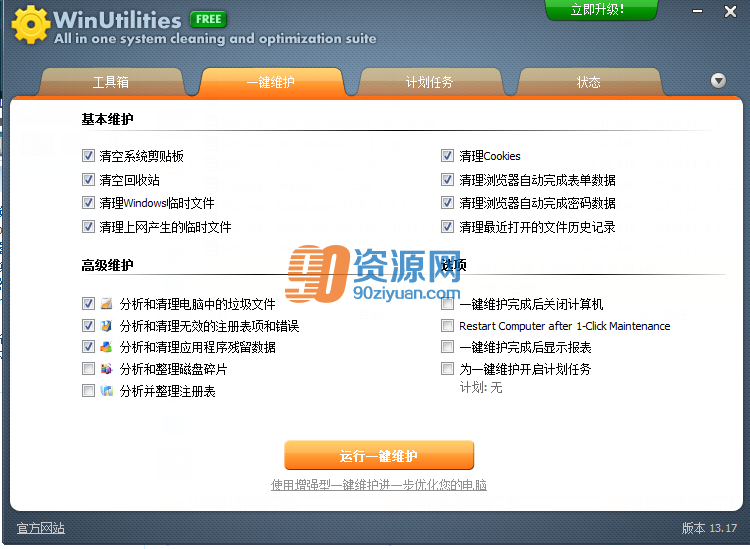Open the round dropdown arrow menu
This screenshot has height=549, width=750.
tap(718, 80)
